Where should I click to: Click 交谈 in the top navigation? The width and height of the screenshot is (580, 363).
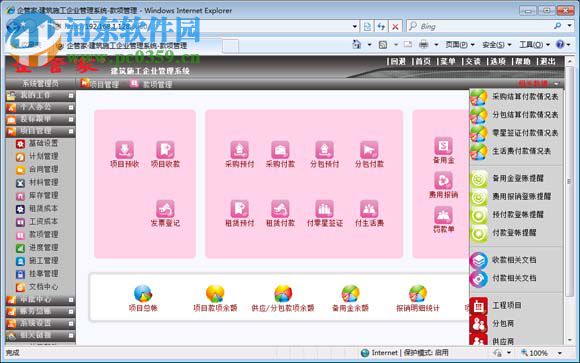tap(472, 62)
